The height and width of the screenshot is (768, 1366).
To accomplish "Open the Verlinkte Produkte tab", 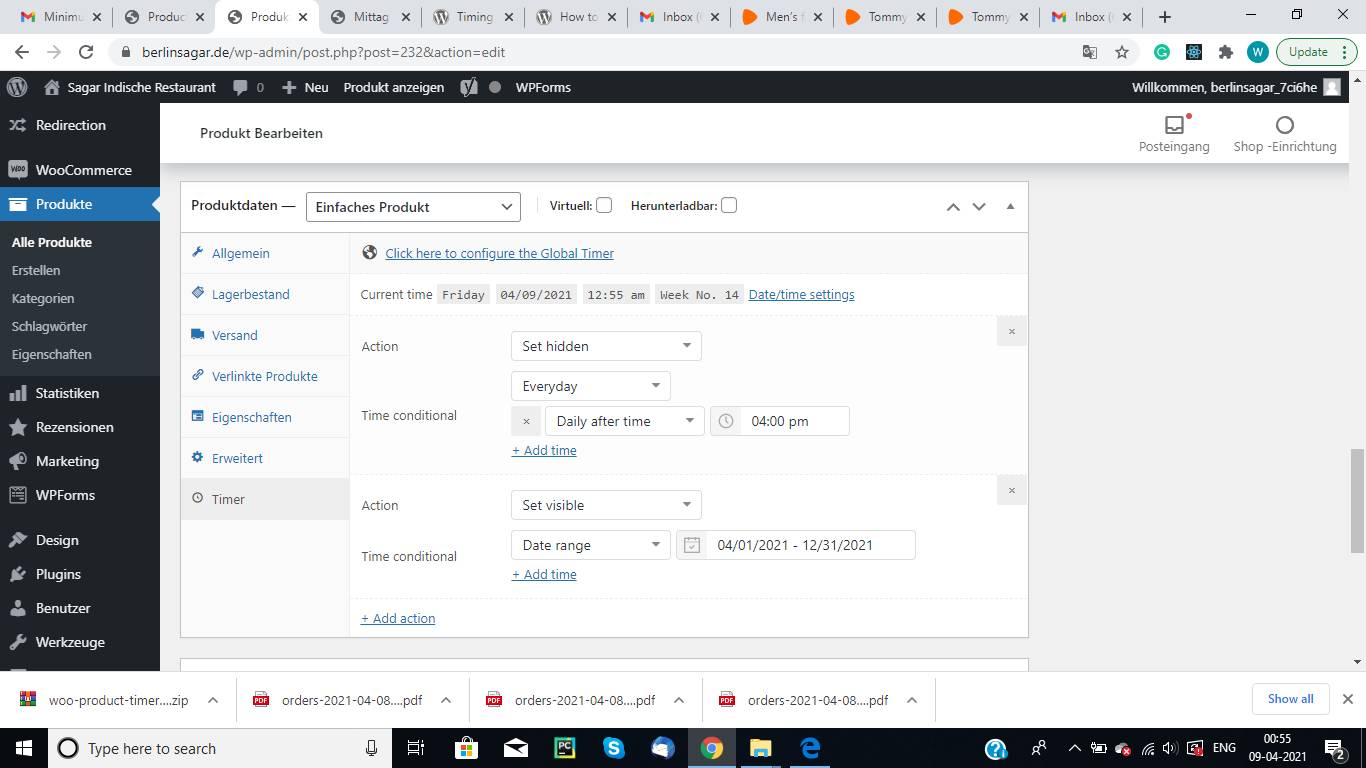I will [x=265, y=376].
